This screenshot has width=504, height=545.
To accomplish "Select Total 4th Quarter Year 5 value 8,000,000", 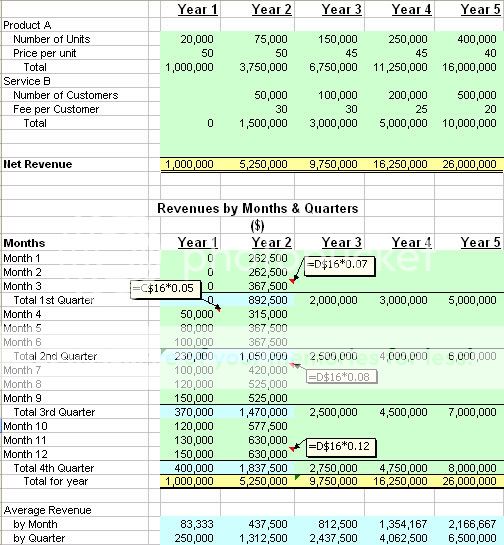I will tap(472, 468).
